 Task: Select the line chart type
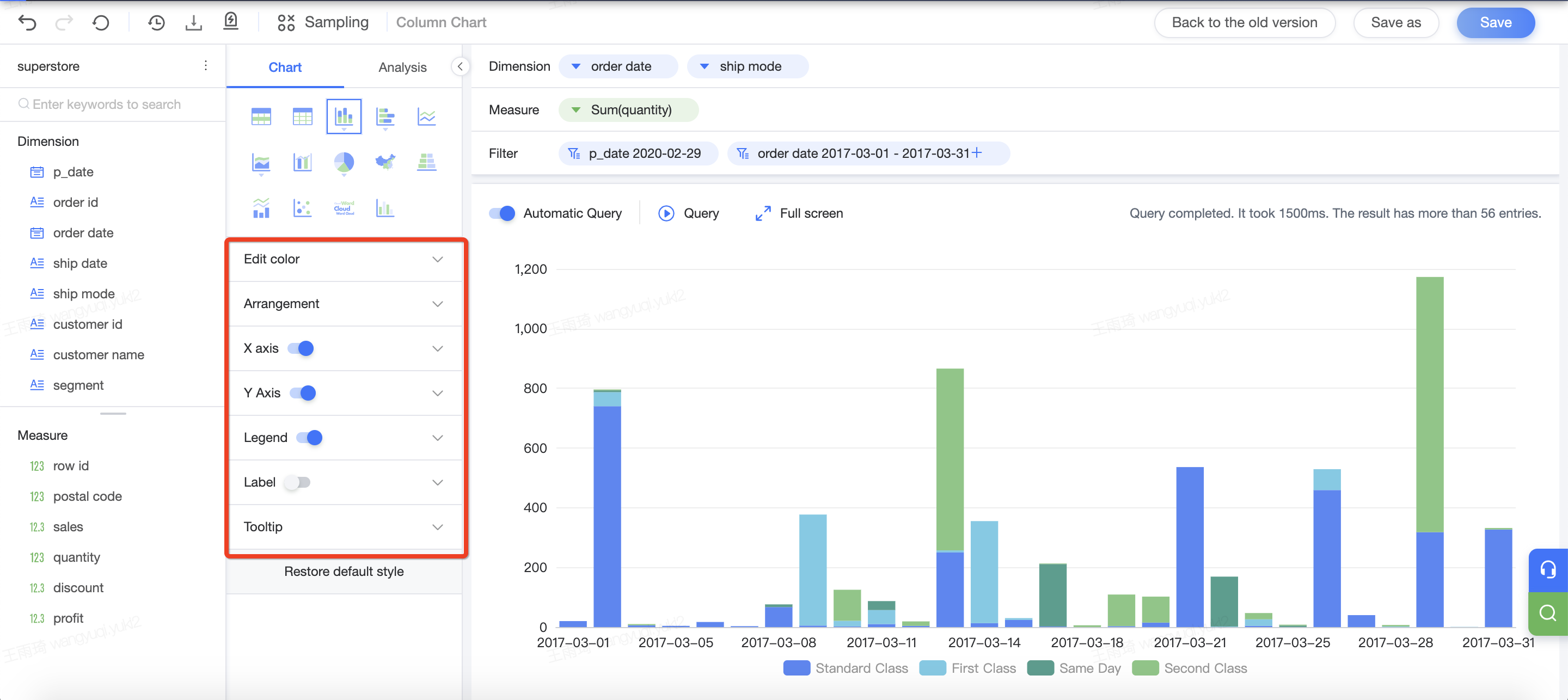click(x=427, y=116)
